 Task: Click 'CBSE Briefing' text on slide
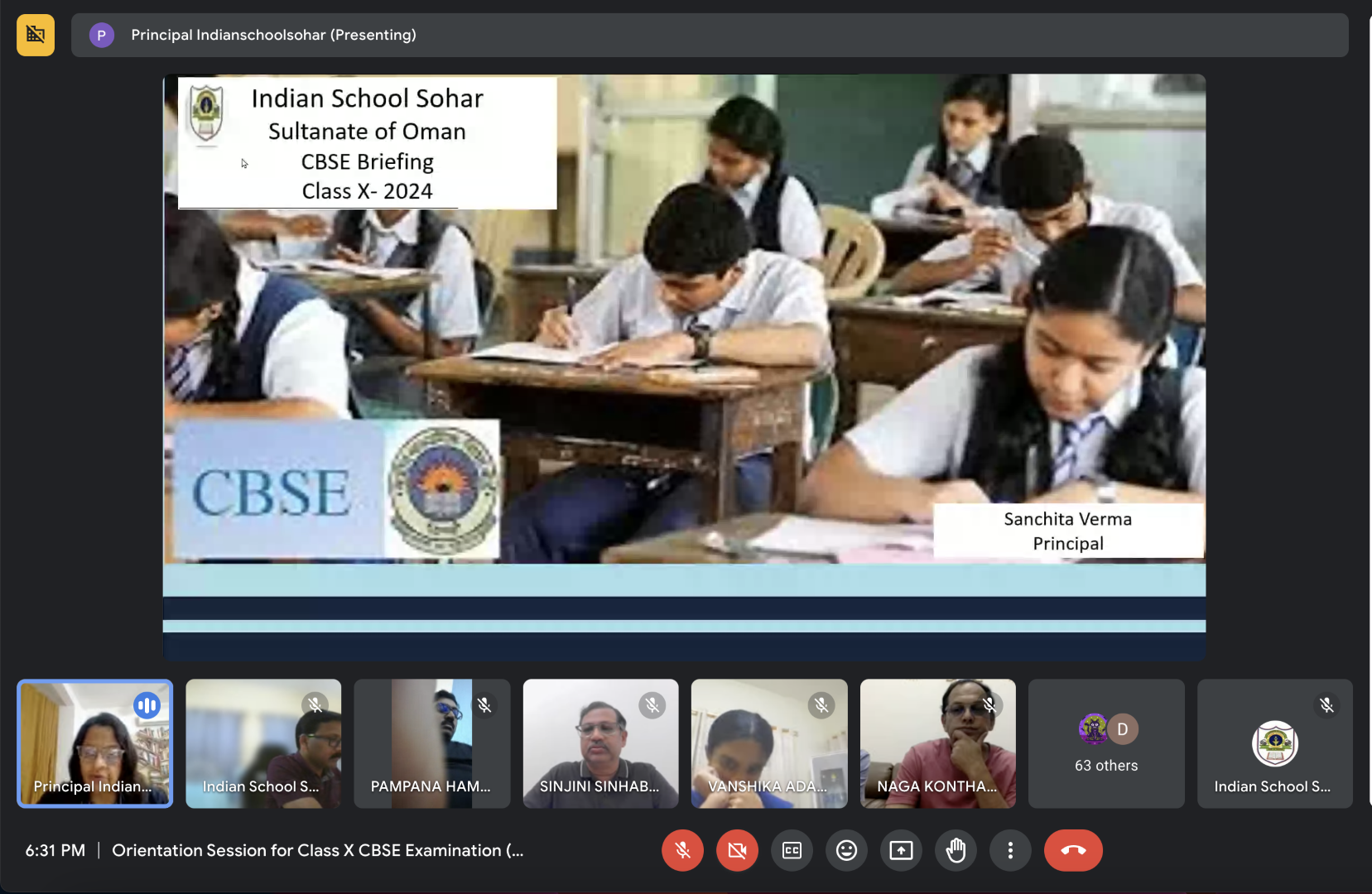pyautogui.click(x=367, y=161)
